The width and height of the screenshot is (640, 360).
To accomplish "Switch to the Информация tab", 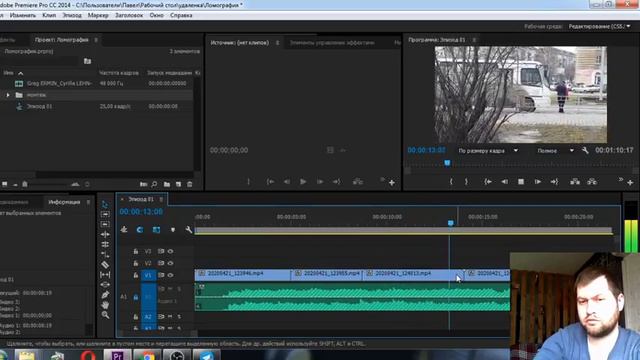I will coord(64,202).
